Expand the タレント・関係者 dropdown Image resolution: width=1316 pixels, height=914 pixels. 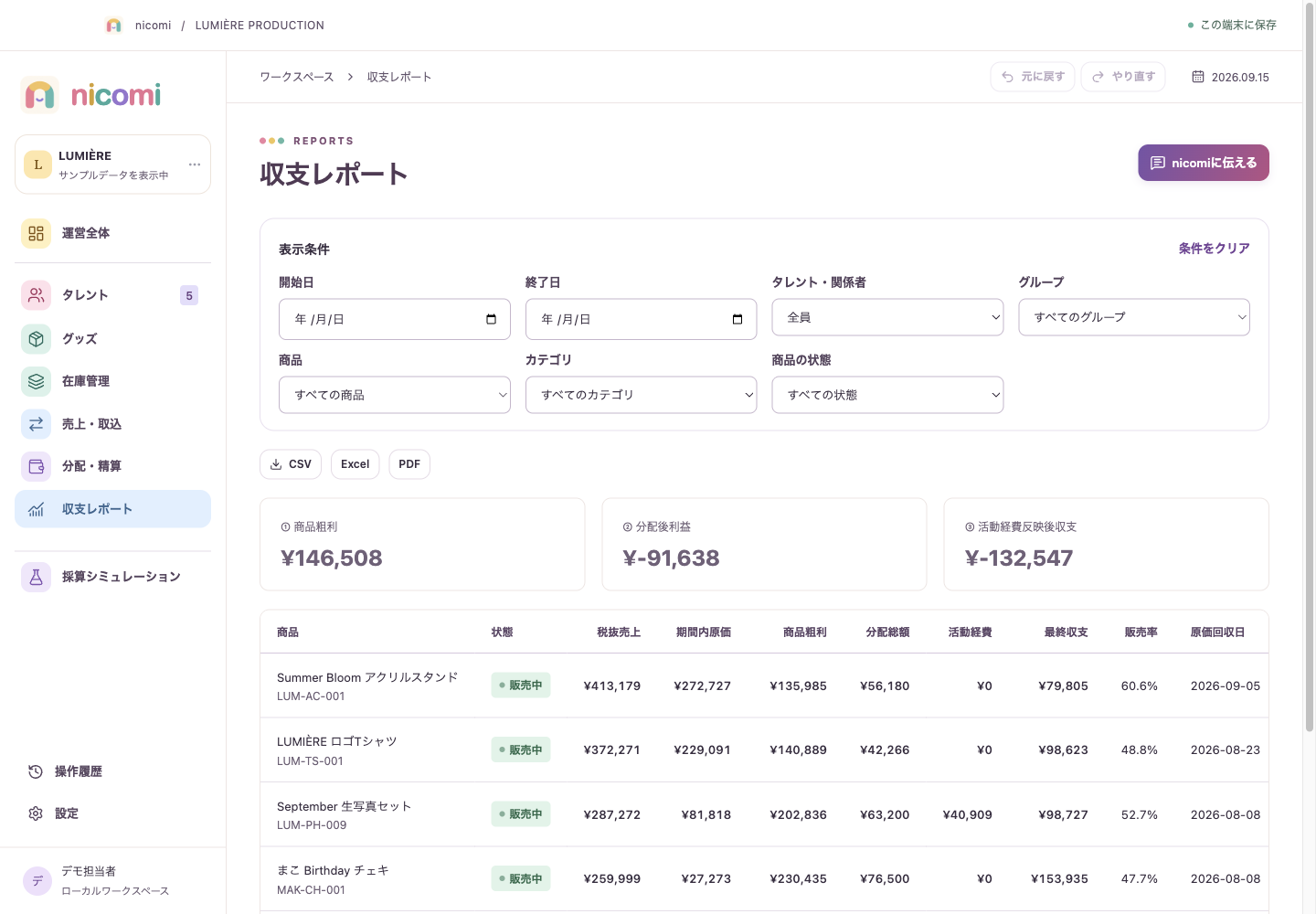pyautogui.click(x=887, y=317)
